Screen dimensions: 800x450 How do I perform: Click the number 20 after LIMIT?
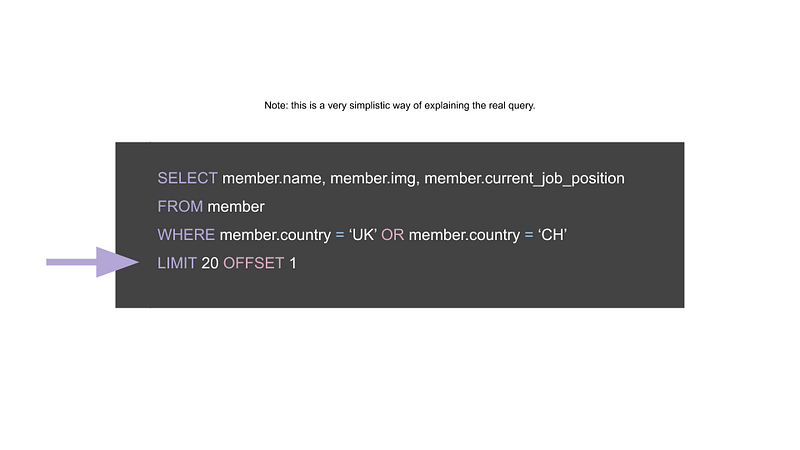pos(210,263)
